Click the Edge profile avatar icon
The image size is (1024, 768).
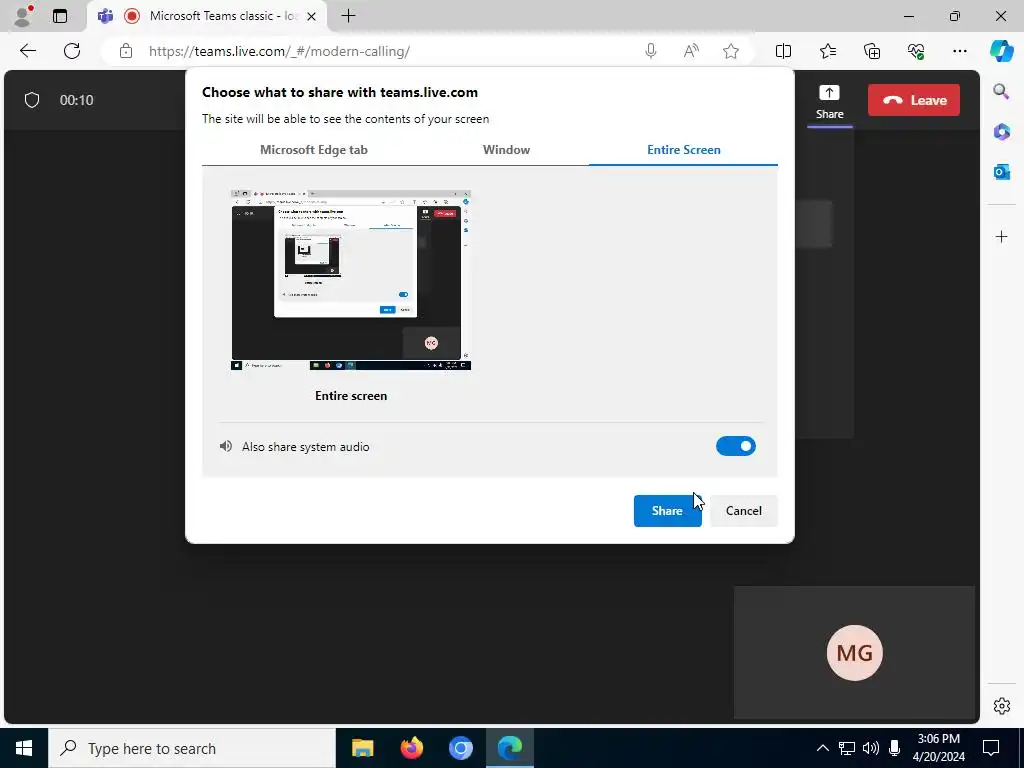pos(23,16)
